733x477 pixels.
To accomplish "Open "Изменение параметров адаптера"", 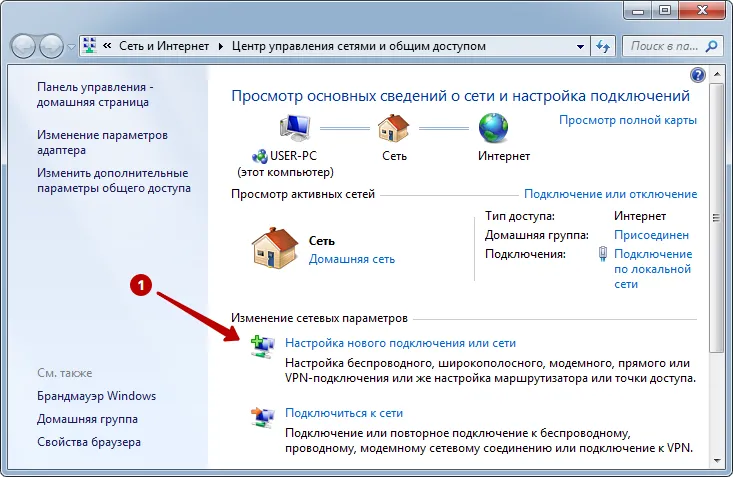I will [102, 143].
